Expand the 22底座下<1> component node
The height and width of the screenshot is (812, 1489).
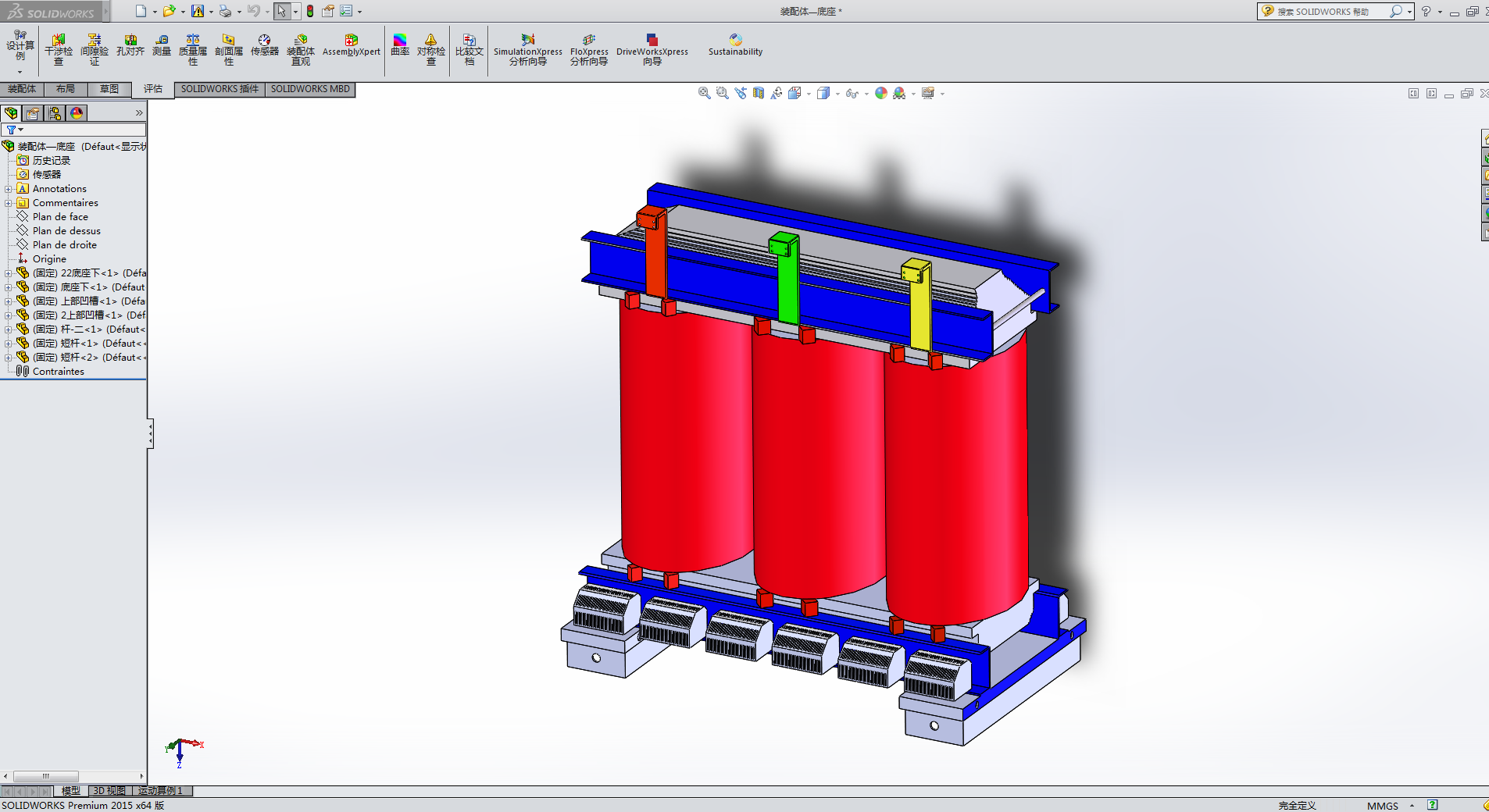tap(8, 273)
